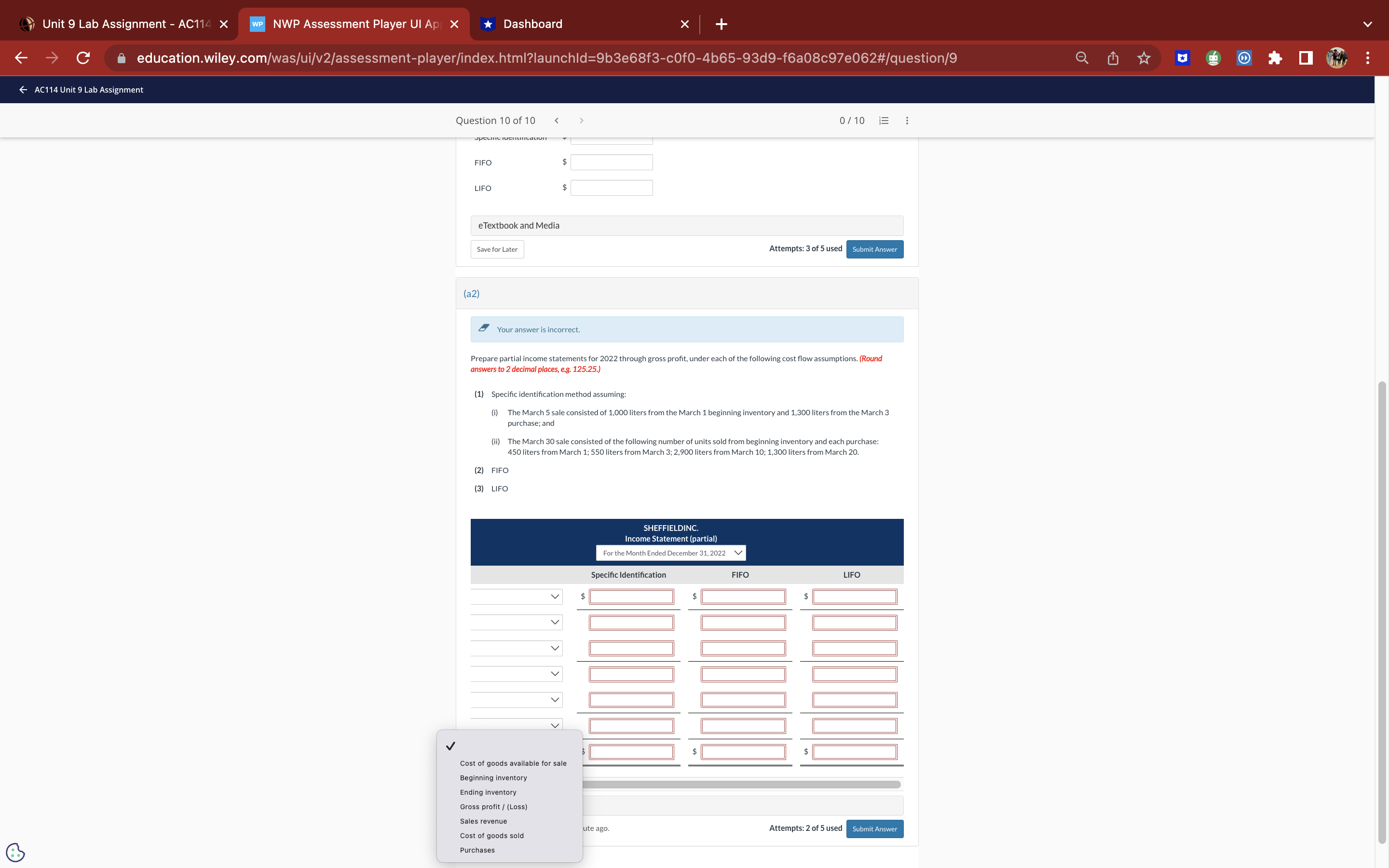Open the browser profile avatar

[1337, 57]
